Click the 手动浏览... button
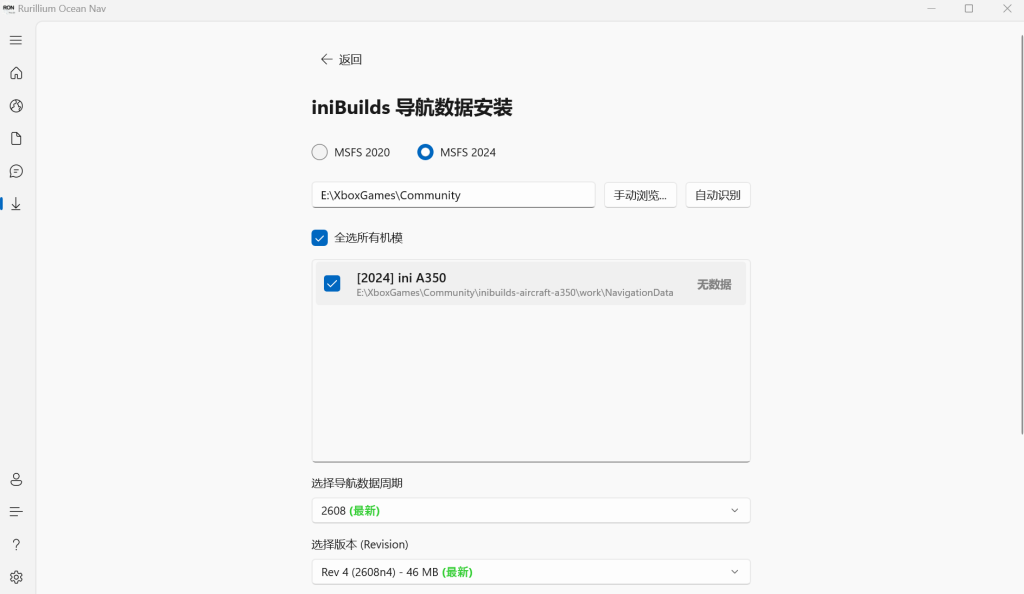The width and height of the screenshot is (1024, 594). 640,195
